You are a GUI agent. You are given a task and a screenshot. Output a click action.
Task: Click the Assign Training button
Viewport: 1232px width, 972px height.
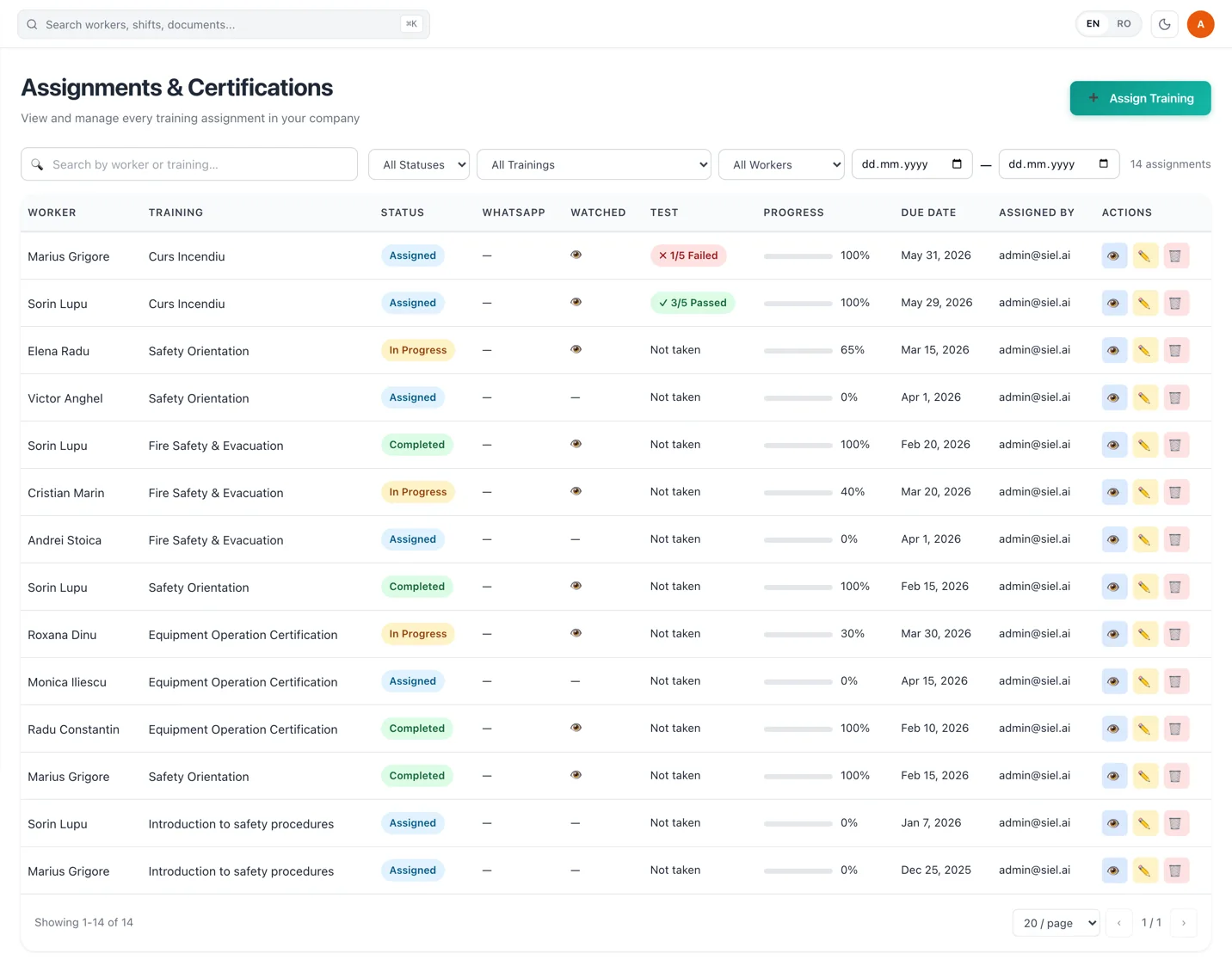pos(1140,98)
